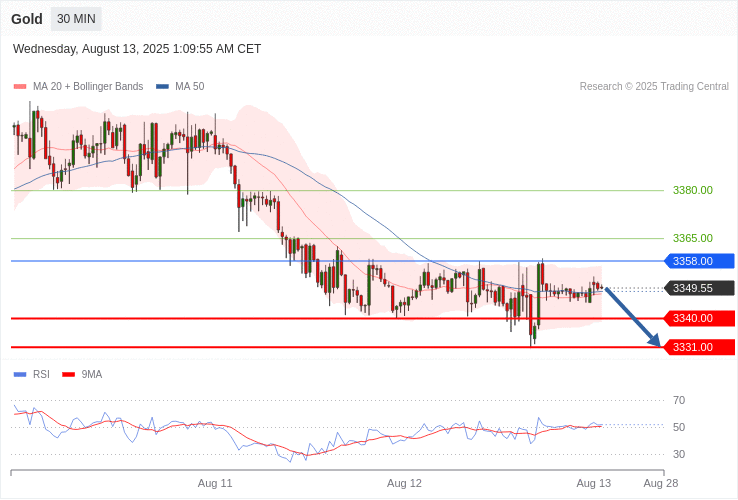Image resolution: width=738 pixels, height=500 pixels.
Task: Click the RSI 30 level label
Action: click(679, 454)
